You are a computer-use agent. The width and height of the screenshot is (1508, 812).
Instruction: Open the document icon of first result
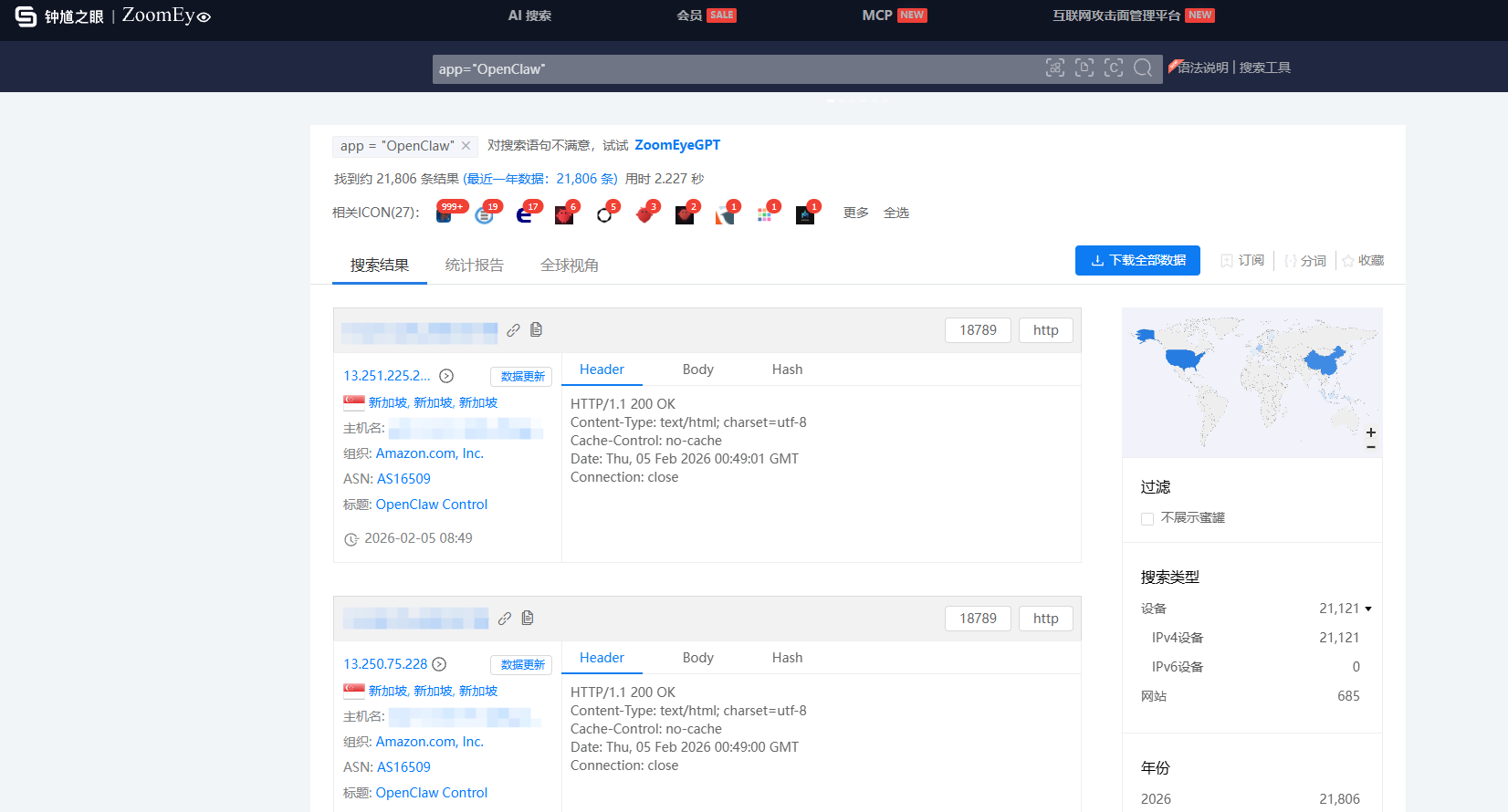pos(536,329)
